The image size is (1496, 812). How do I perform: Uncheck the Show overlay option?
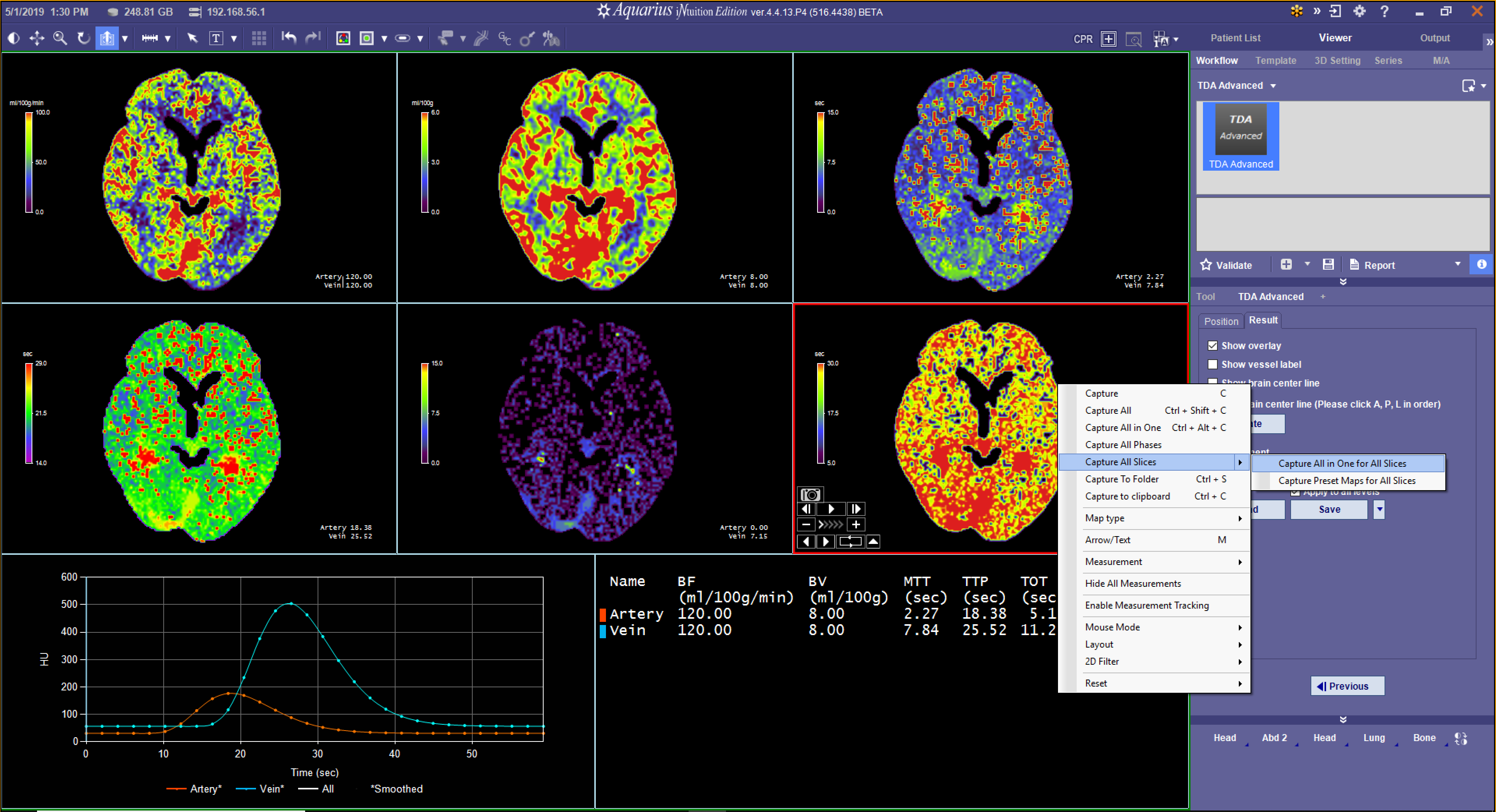click(x=1213, y=345)
